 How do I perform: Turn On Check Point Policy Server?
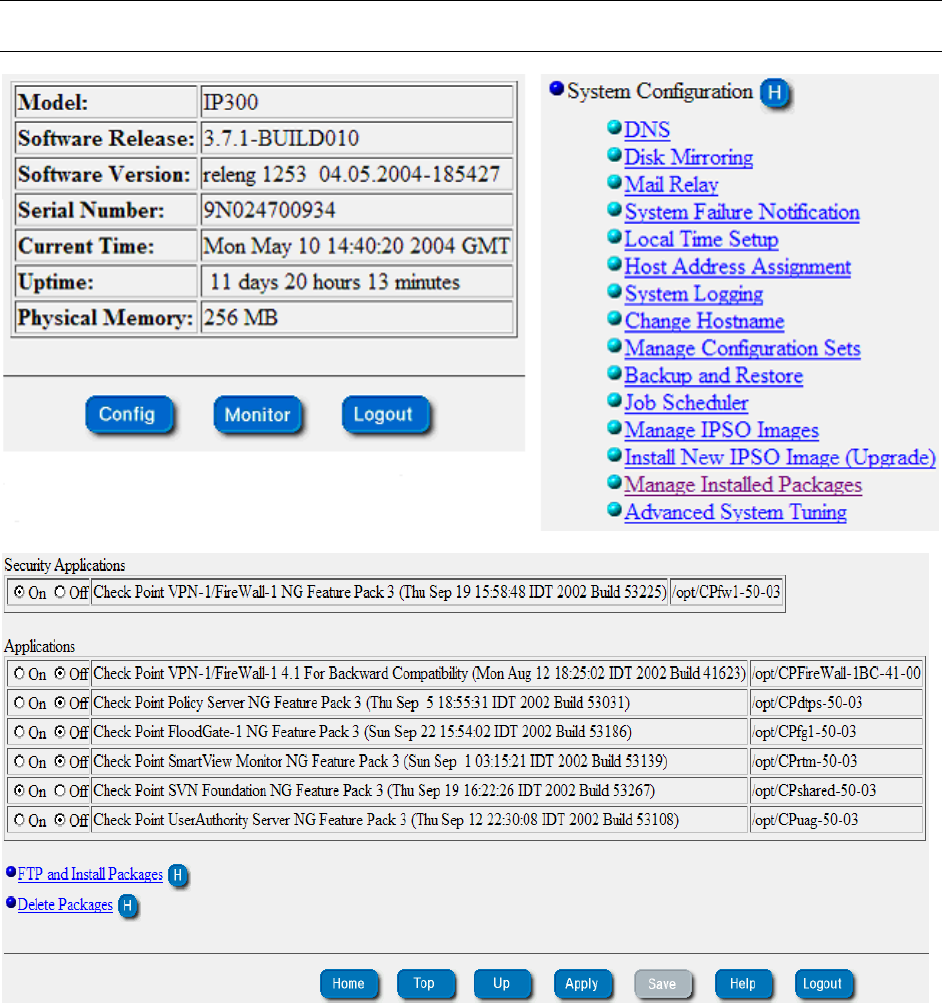coord(19,702)
